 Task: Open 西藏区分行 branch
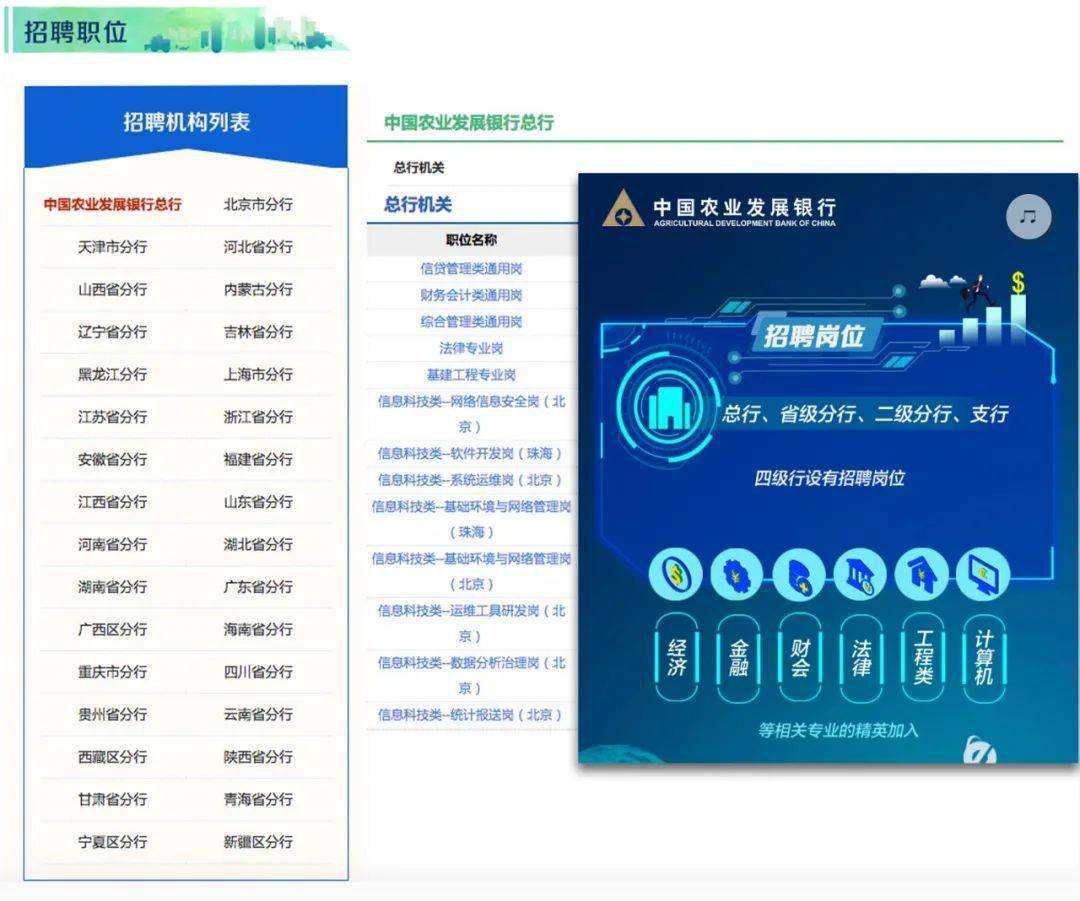click(x=112, y=757)
